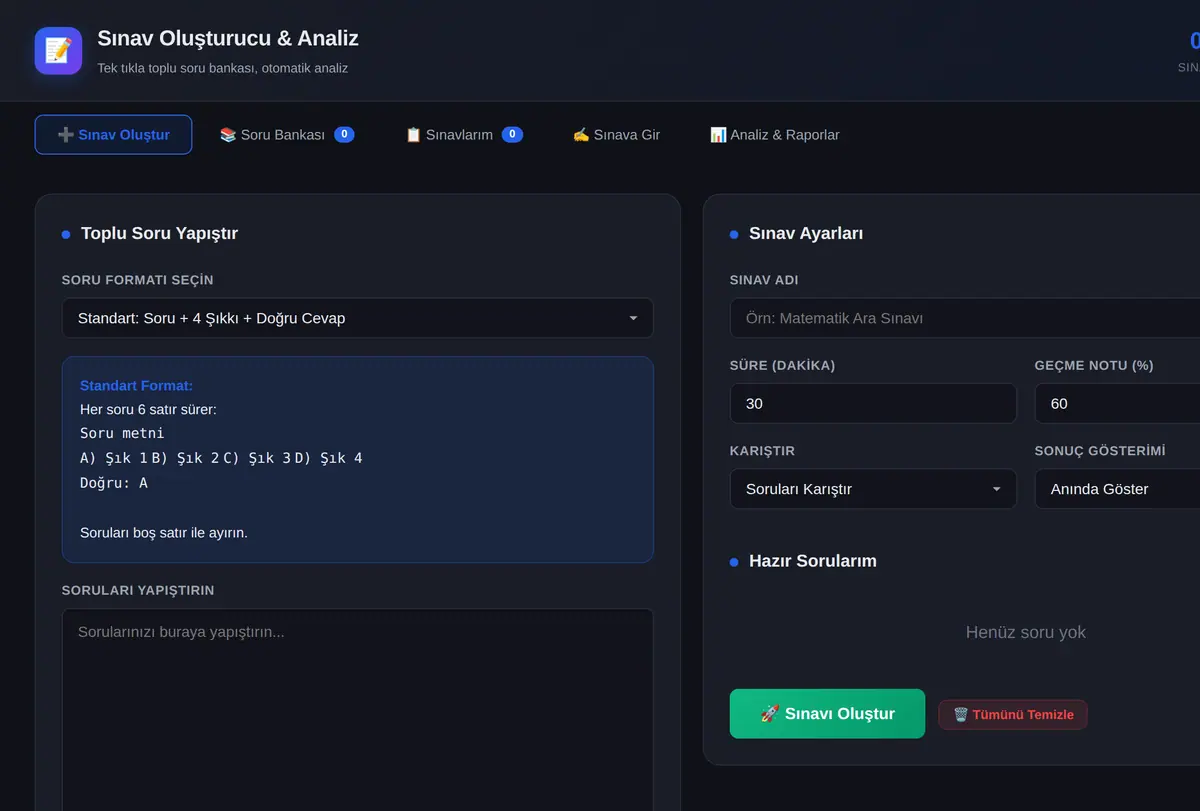Click the notepad app logo icon
1200x811 pixels.
(x=58, y=50)
